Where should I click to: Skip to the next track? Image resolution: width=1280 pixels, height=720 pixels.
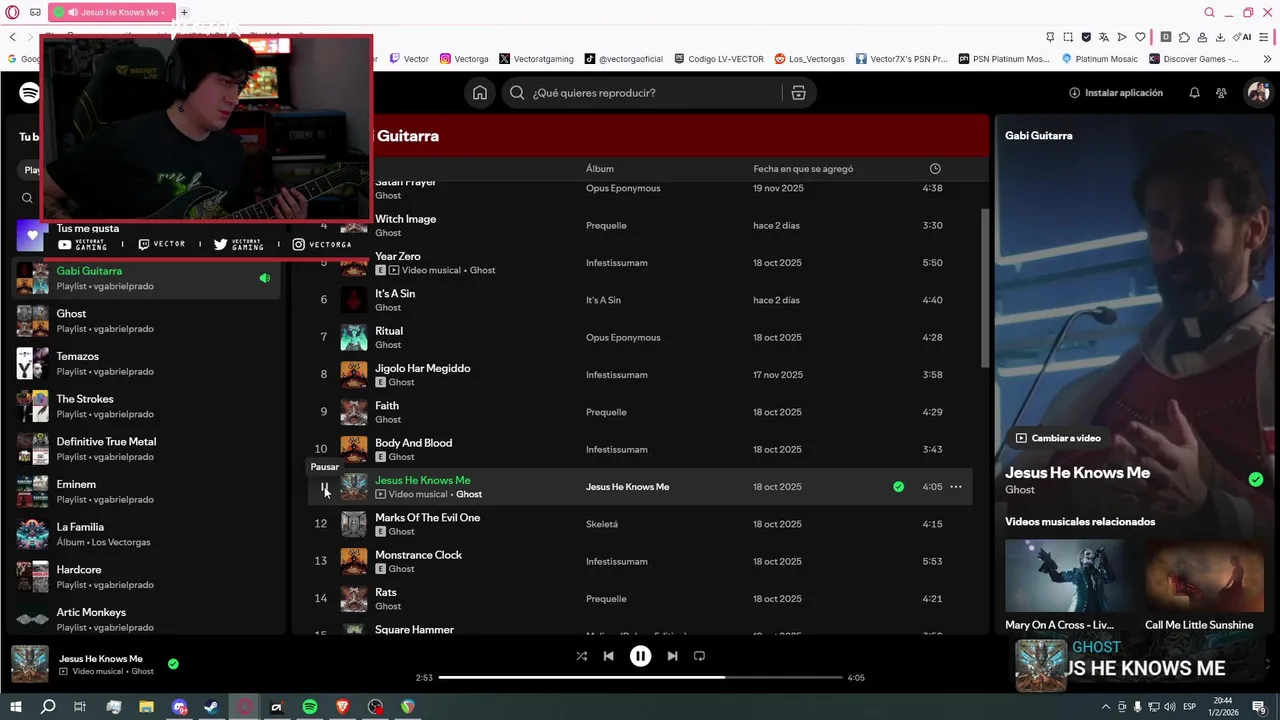(x=672, y=656)
